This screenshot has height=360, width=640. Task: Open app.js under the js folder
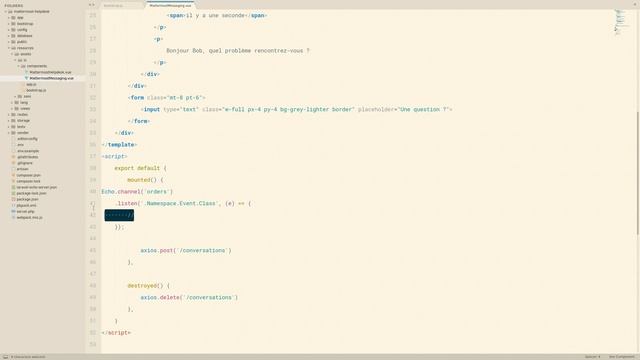[31, 84]
